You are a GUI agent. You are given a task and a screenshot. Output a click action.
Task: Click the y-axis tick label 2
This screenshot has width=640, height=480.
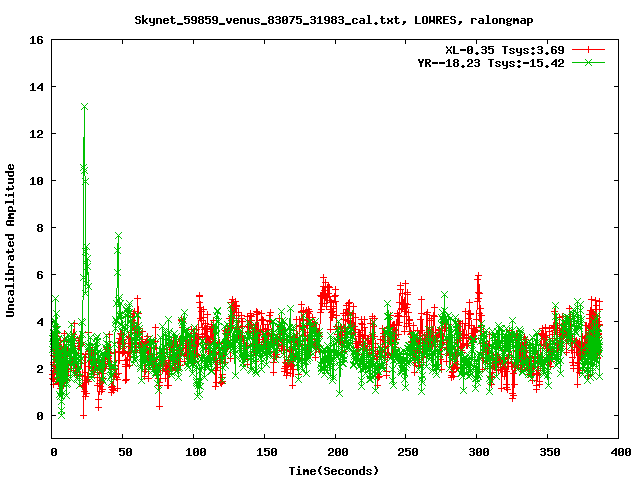(x=40, y=369)
